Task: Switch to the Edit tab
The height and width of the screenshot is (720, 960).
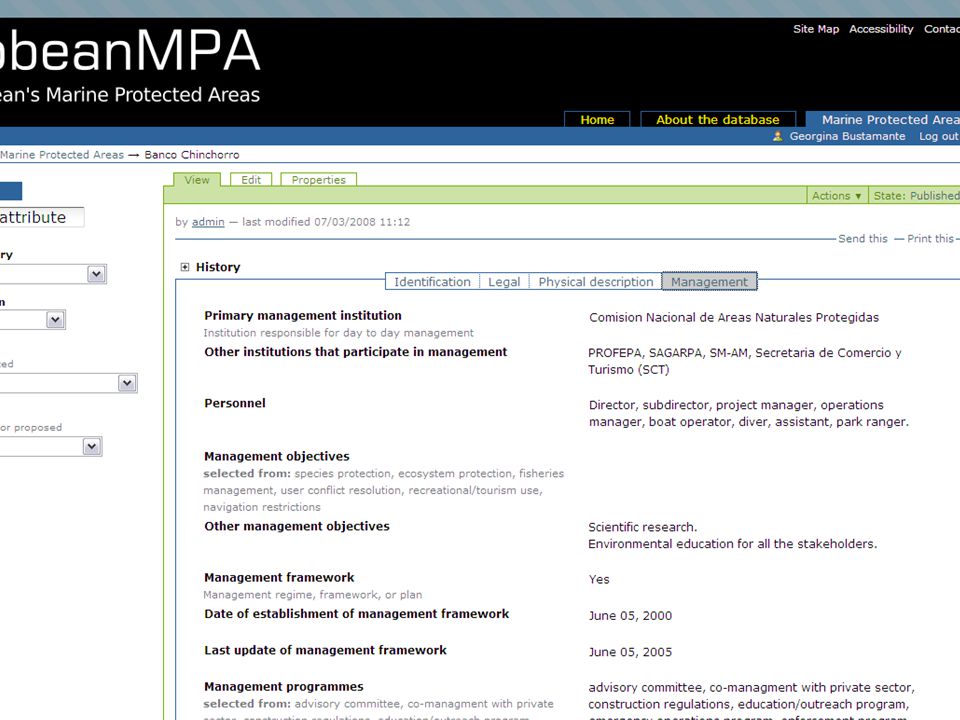Action: click(x=251, y=179)
